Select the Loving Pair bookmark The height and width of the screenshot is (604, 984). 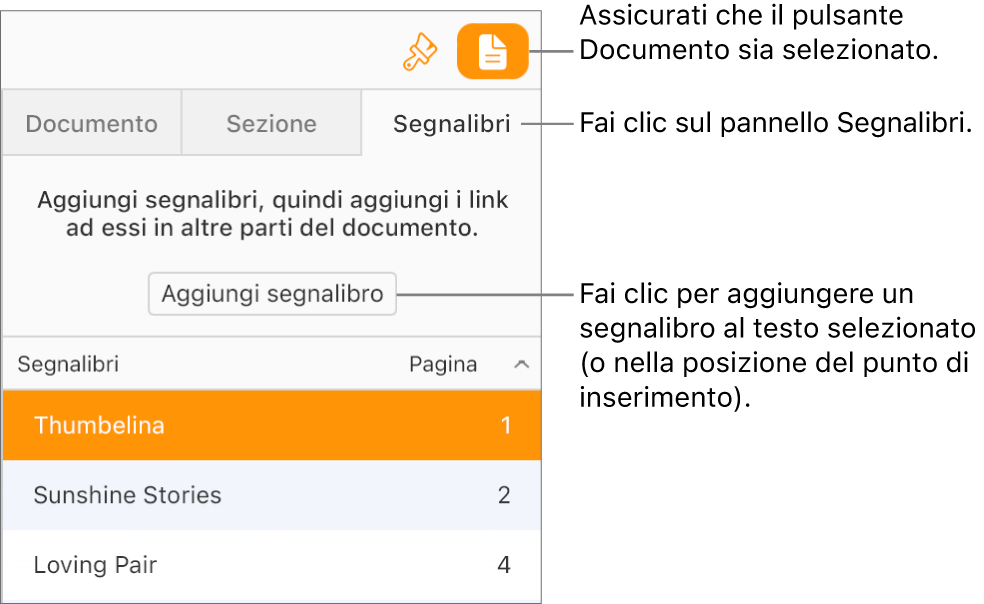click(x=95, y=565)
